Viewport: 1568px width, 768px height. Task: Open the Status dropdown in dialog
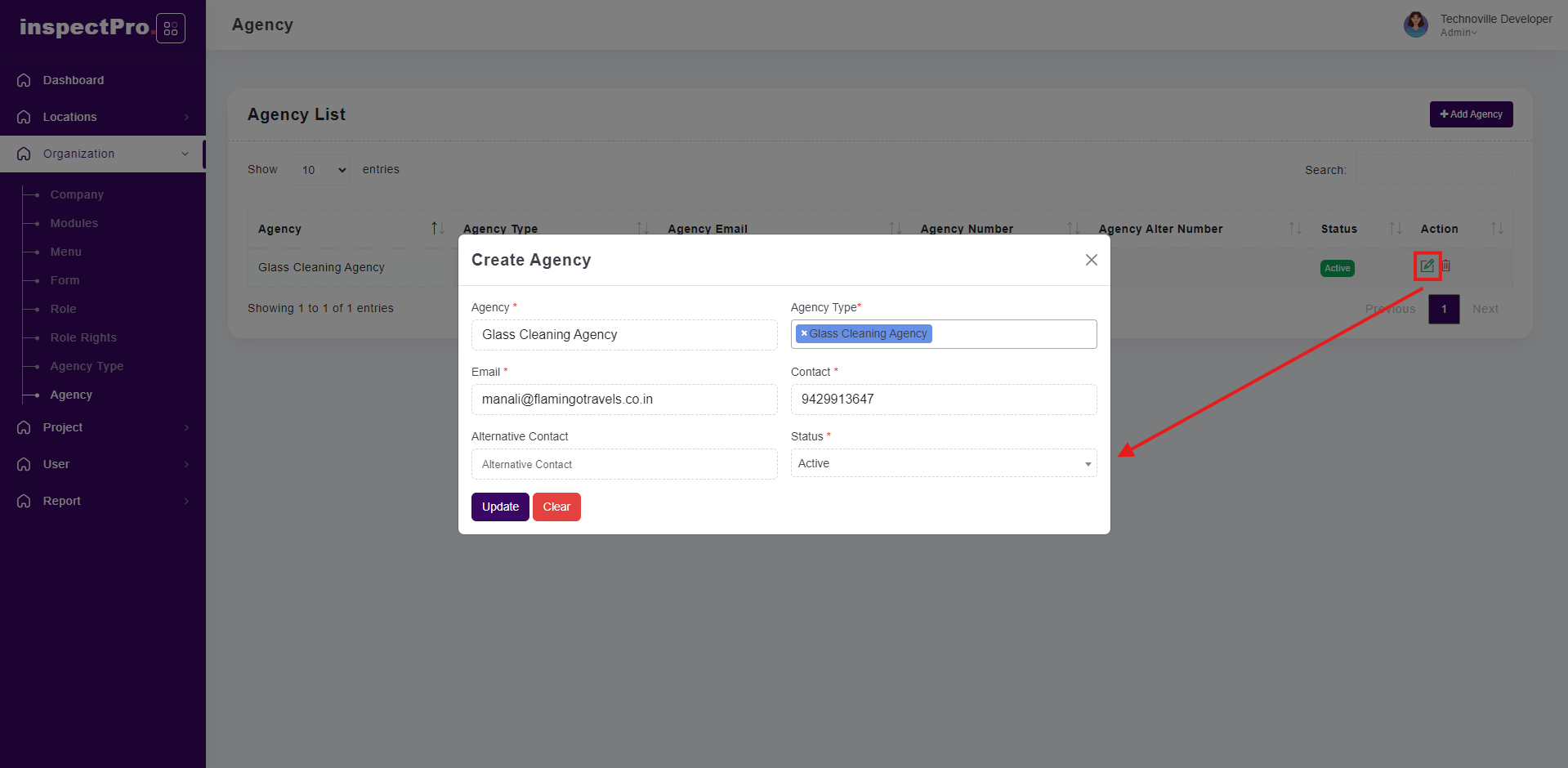coord(943,463)
